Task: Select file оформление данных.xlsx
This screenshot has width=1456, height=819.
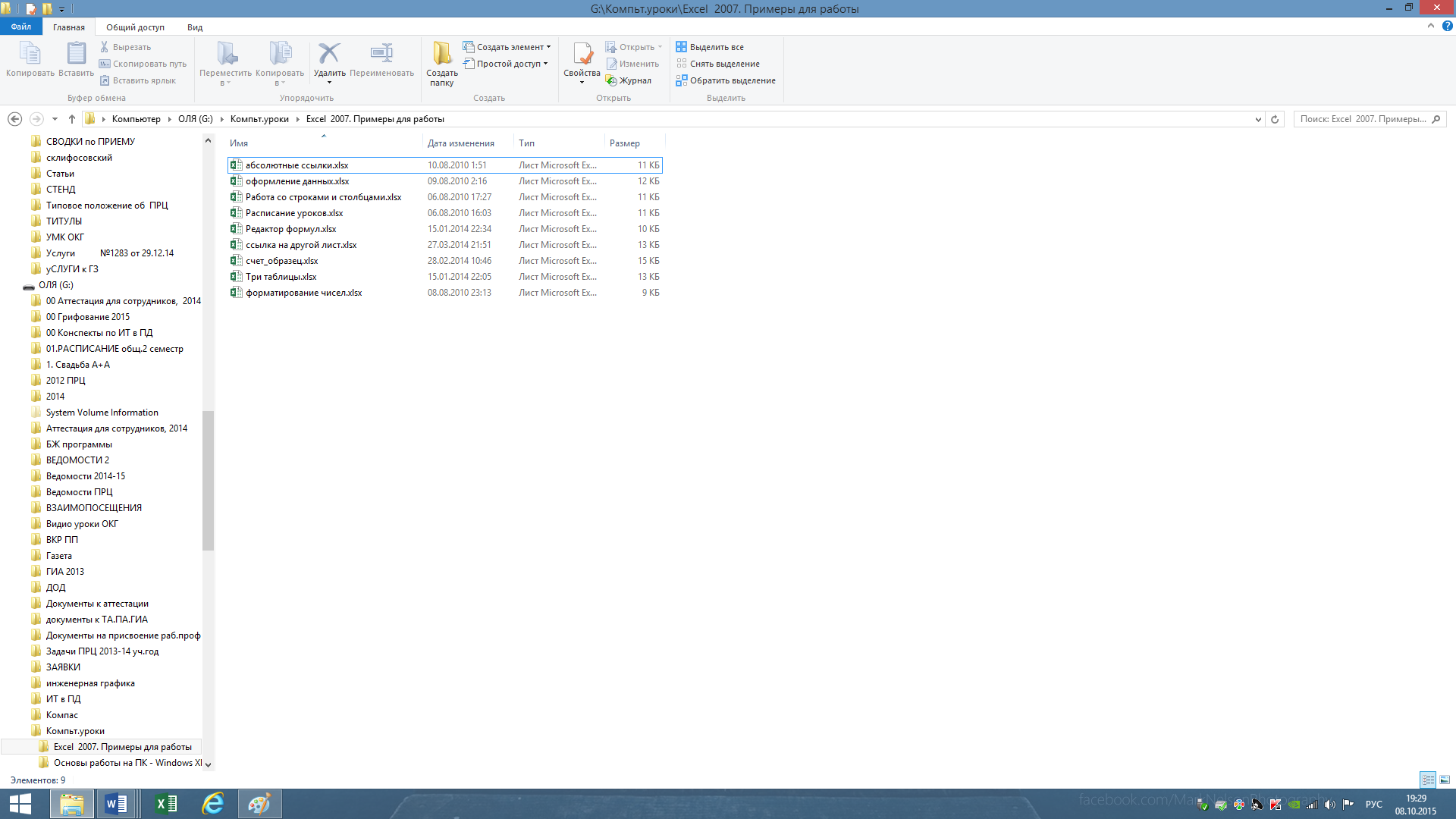Action: [445, 181]
